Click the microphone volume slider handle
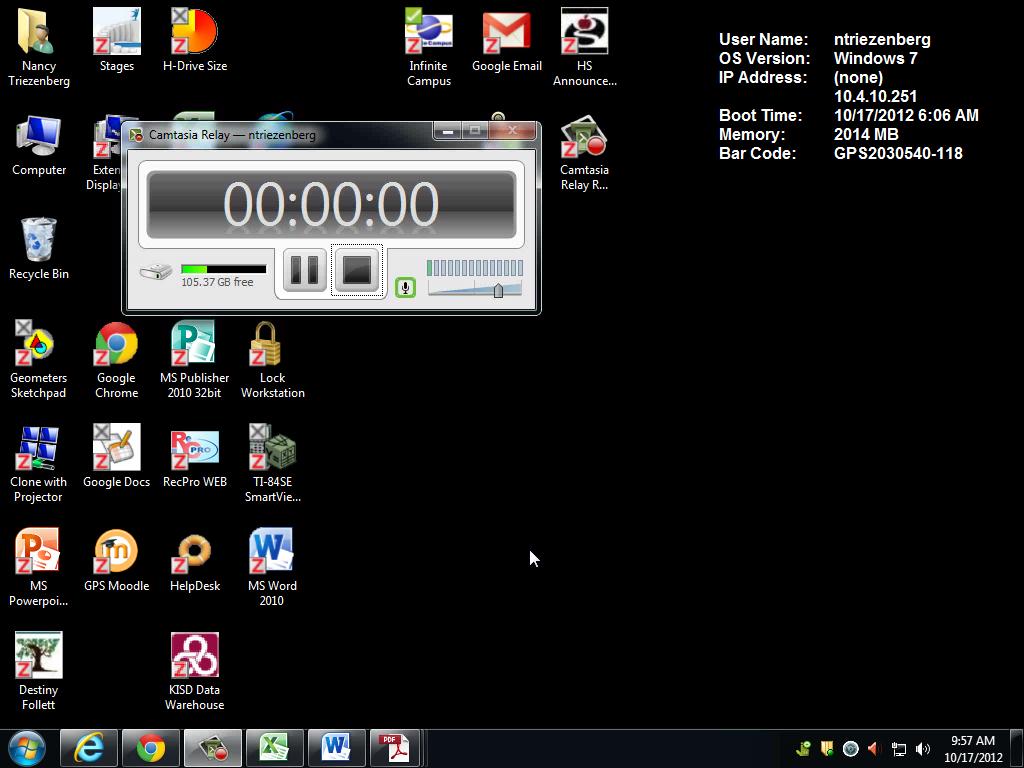 coord(498,290)
